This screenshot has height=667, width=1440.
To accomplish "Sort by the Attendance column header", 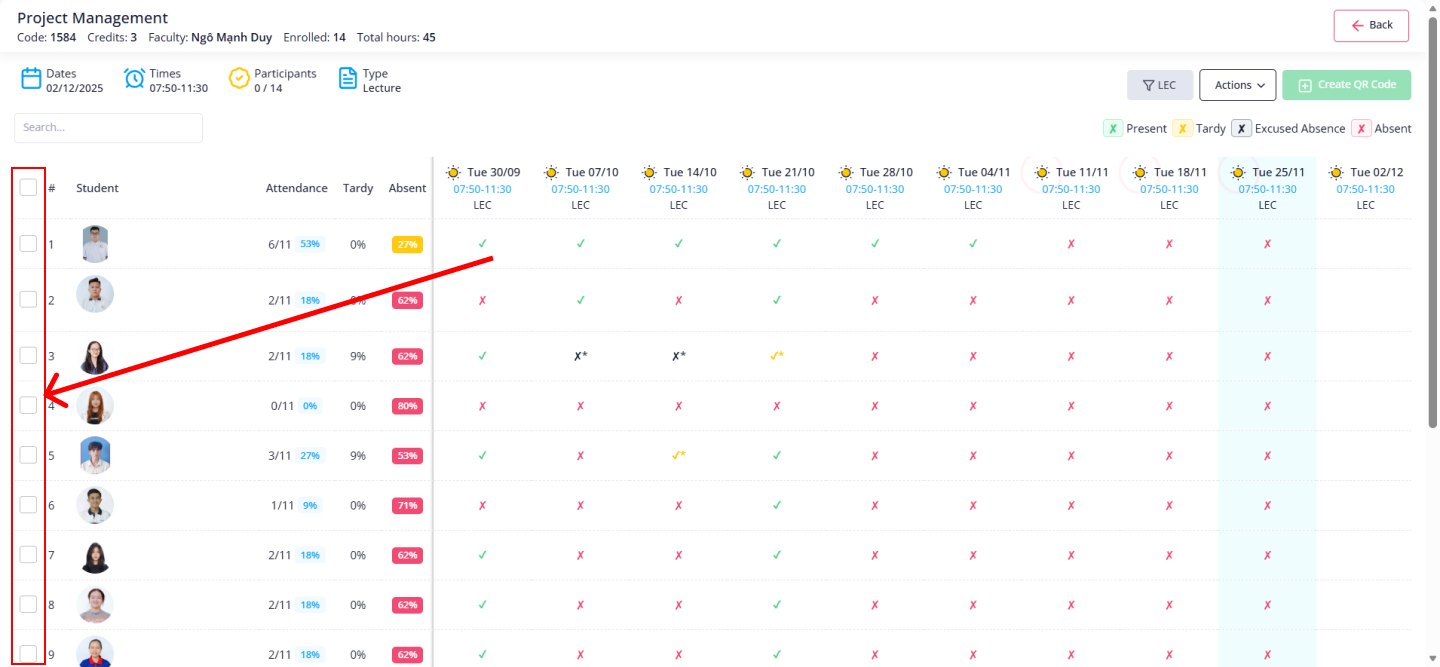I will 296,188.
